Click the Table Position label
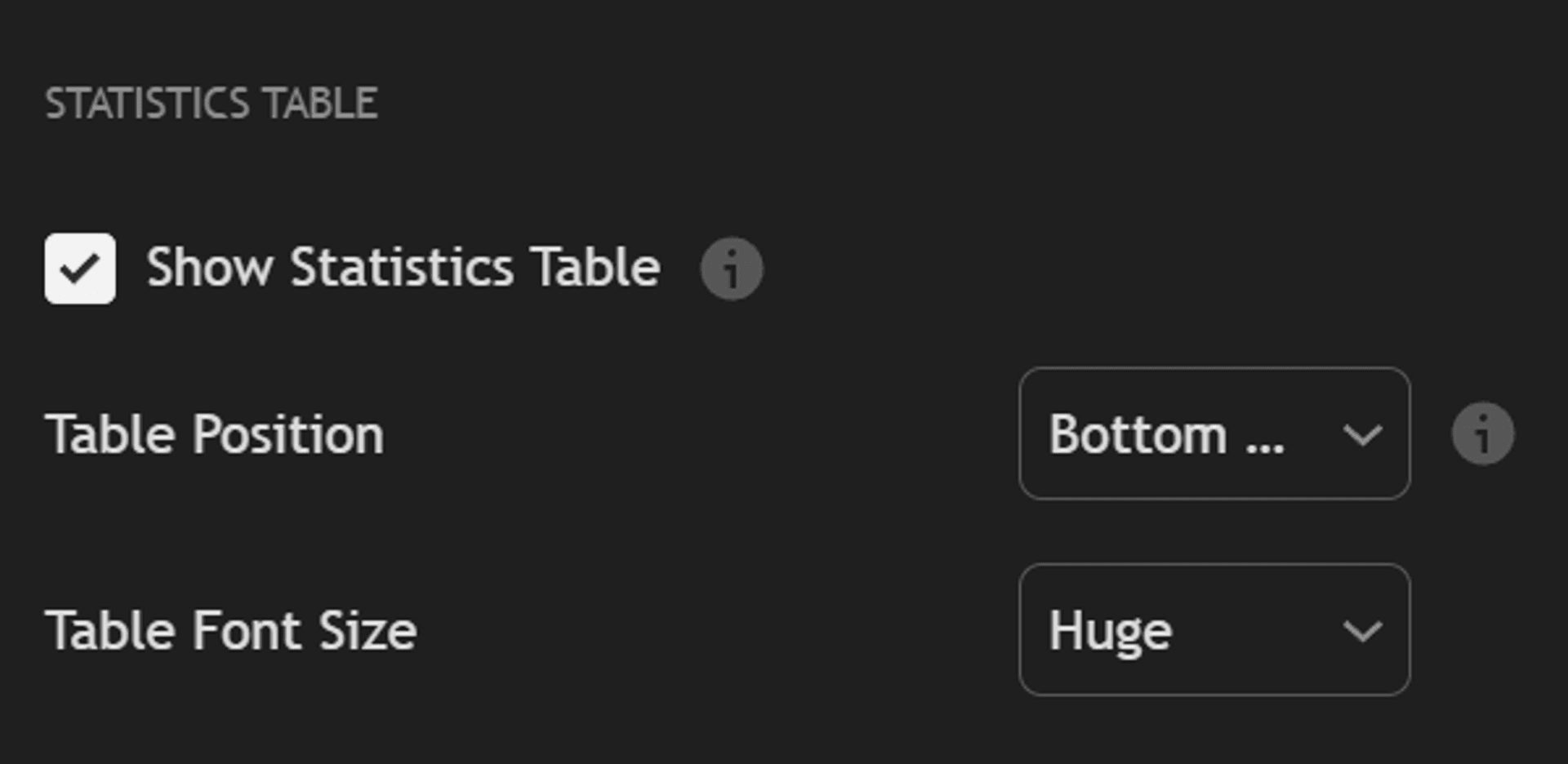The width and height of the screenshot is (1568, 764). [214, 434]
